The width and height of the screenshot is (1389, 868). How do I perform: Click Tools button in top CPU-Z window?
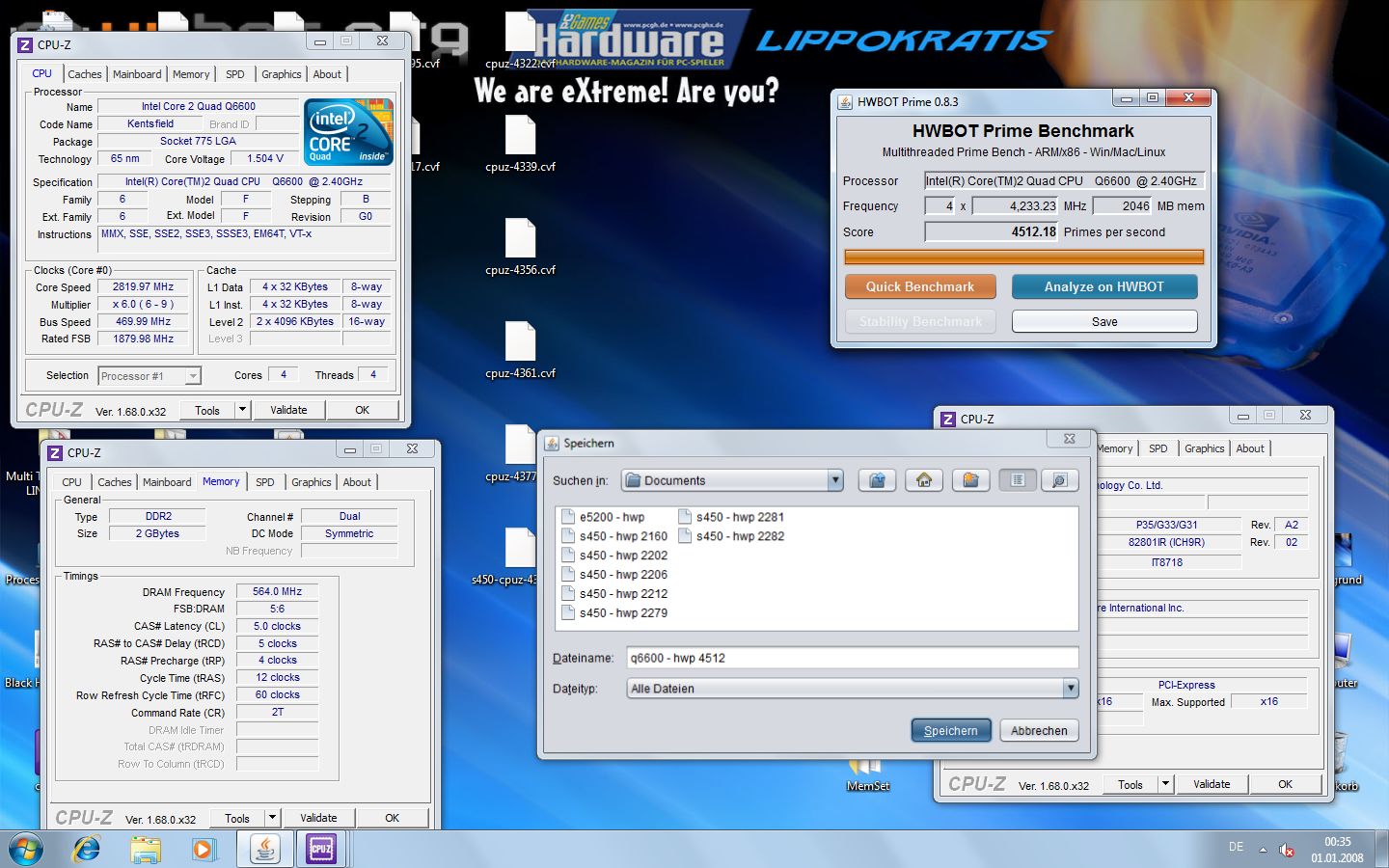point(207,410)
